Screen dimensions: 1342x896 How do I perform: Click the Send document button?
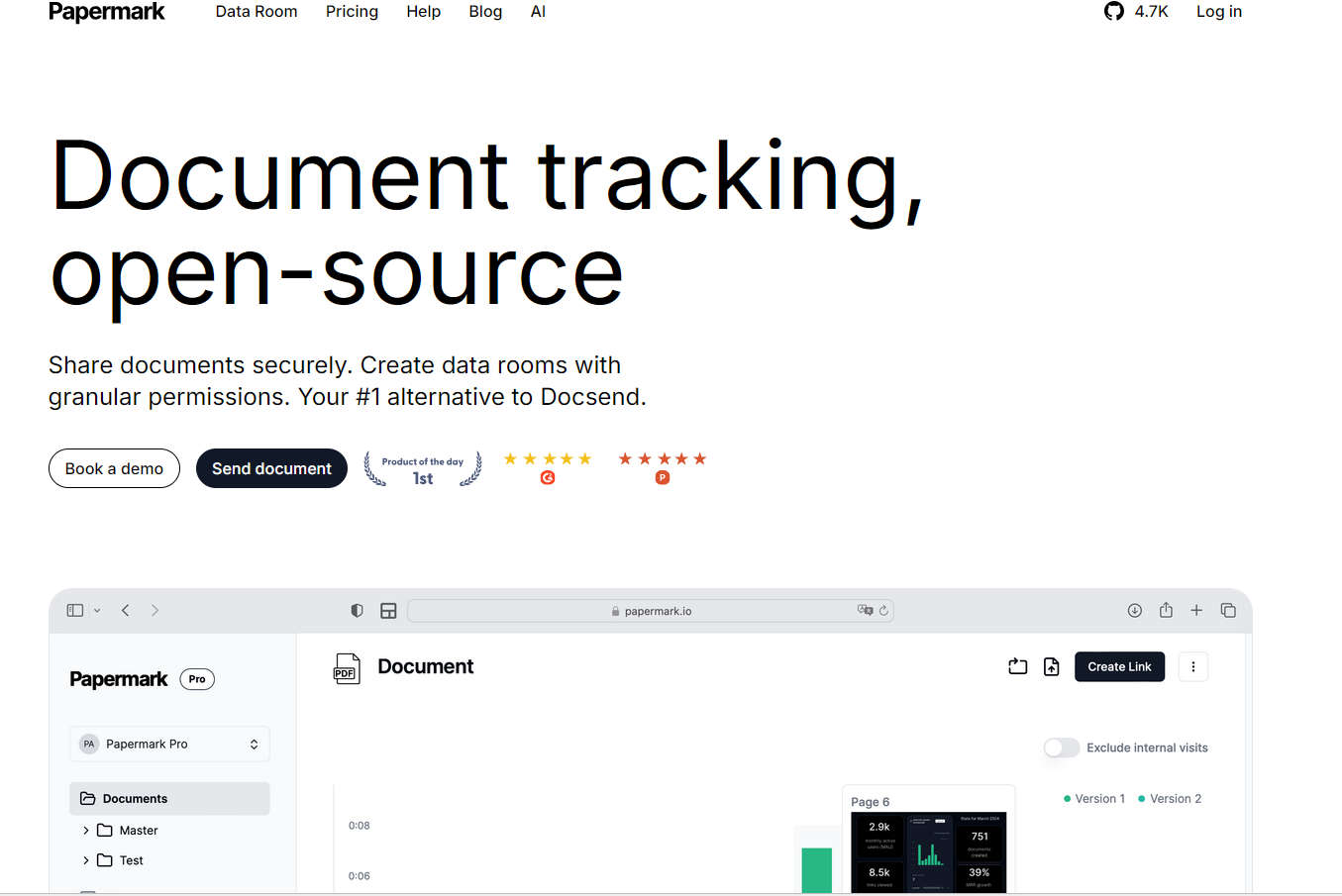pos(271,468)
